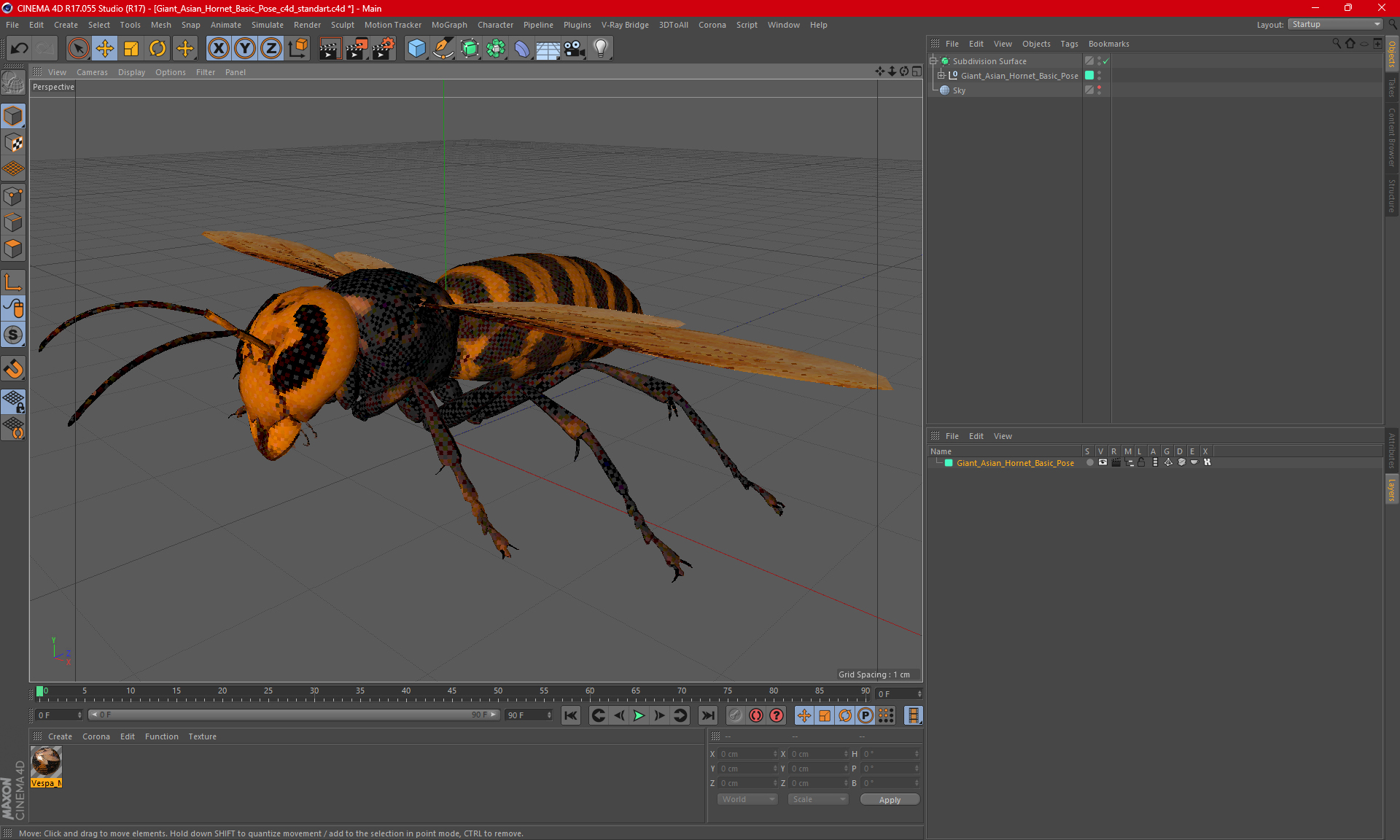Add Subdivision Surface generator icon

(x=470, y=48)
